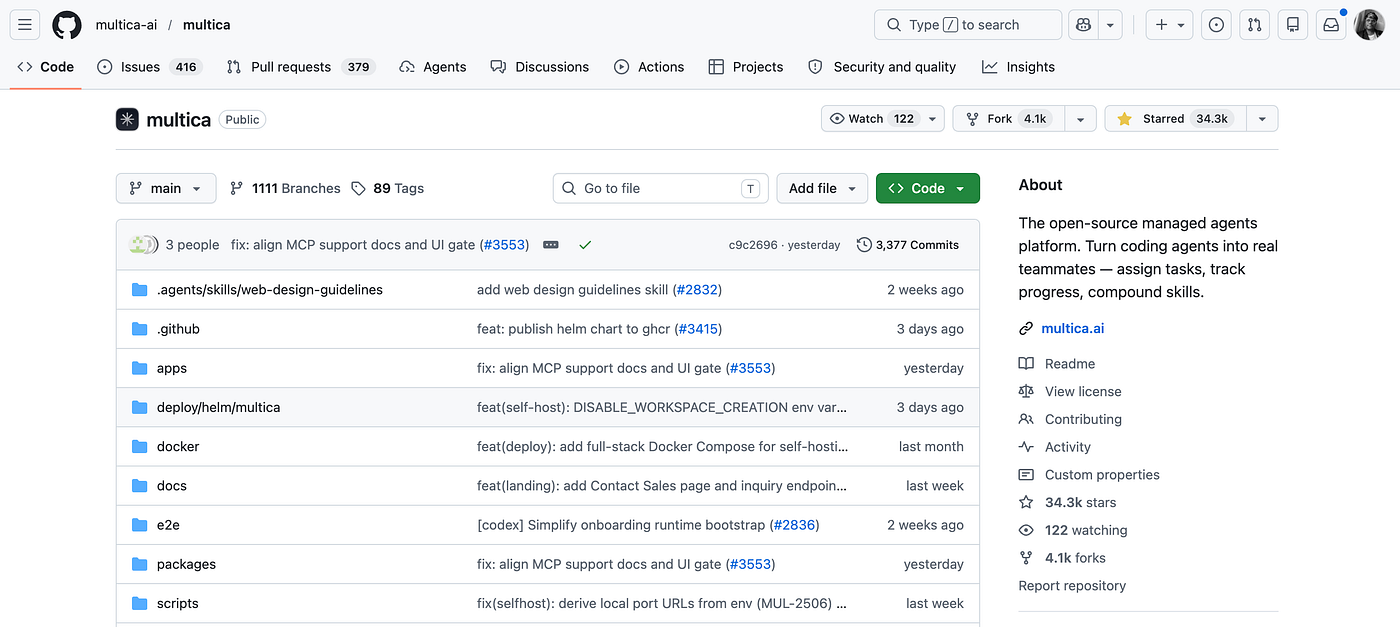
Task: Open the Insights tab
Action: [x=1019, y=67]
